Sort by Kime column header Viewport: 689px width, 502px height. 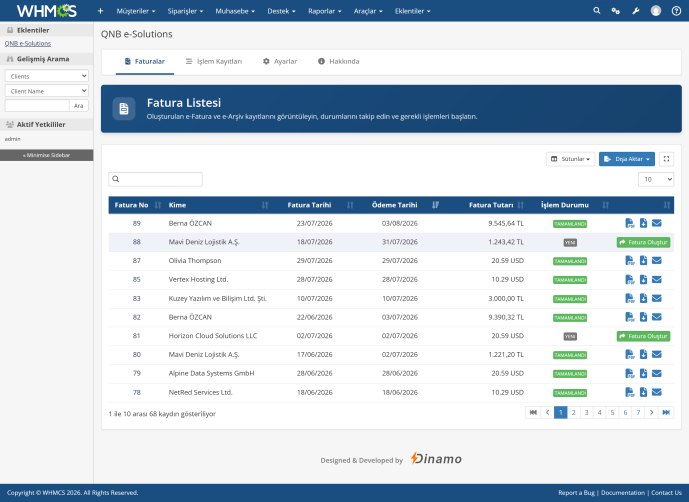pos(217,205)
